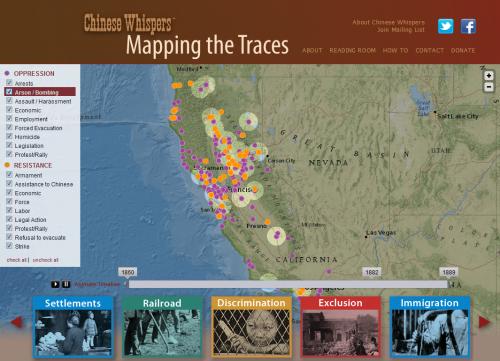The height and width of the screenshot is (361, 500).
Task: Click the Carson City map label
Action: (x=281, y=161)
